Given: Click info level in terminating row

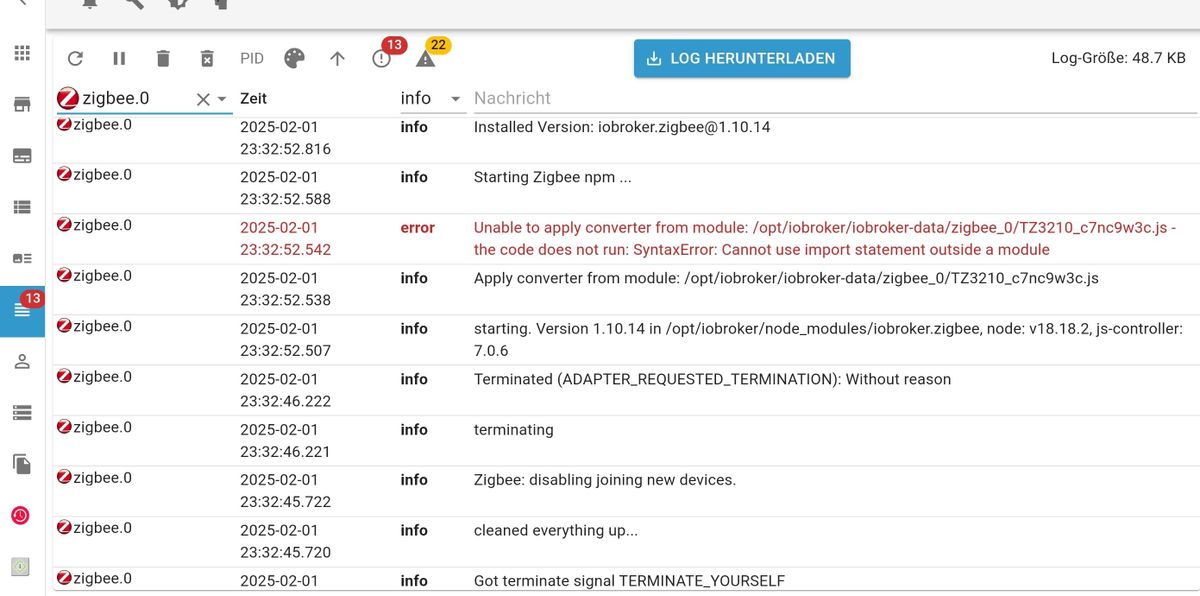Looking at the screenshot, I should tap(414, 429).
